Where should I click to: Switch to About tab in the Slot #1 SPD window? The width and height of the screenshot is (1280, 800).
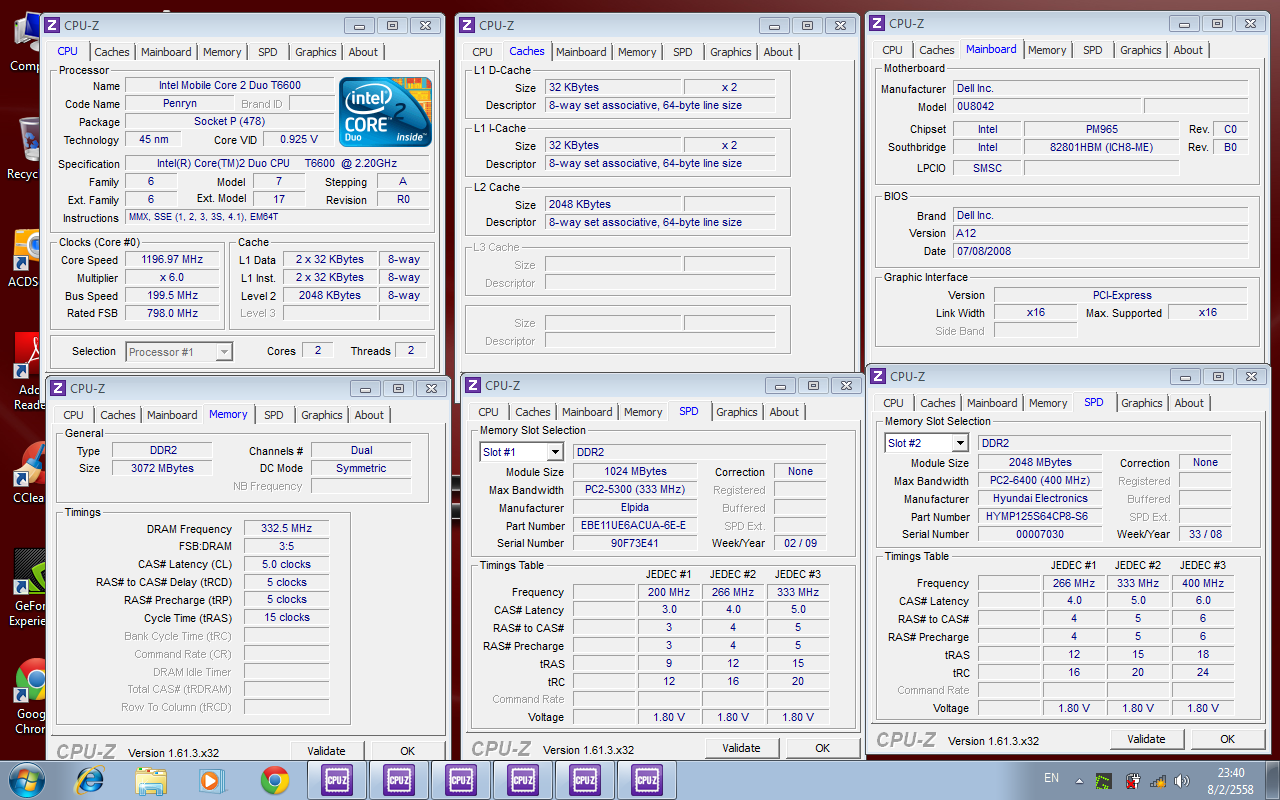click(x=784, y=412)
